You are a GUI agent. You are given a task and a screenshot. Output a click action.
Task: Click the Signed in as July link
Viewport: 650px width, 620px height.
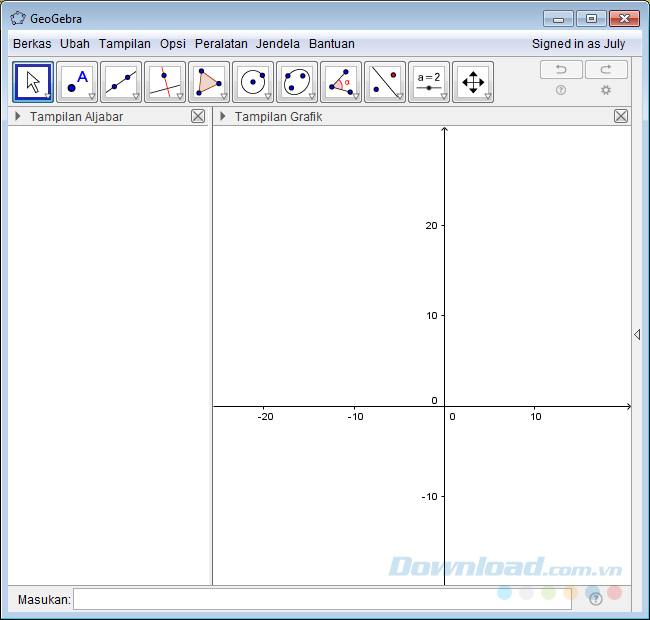click(x=578, y=44)
